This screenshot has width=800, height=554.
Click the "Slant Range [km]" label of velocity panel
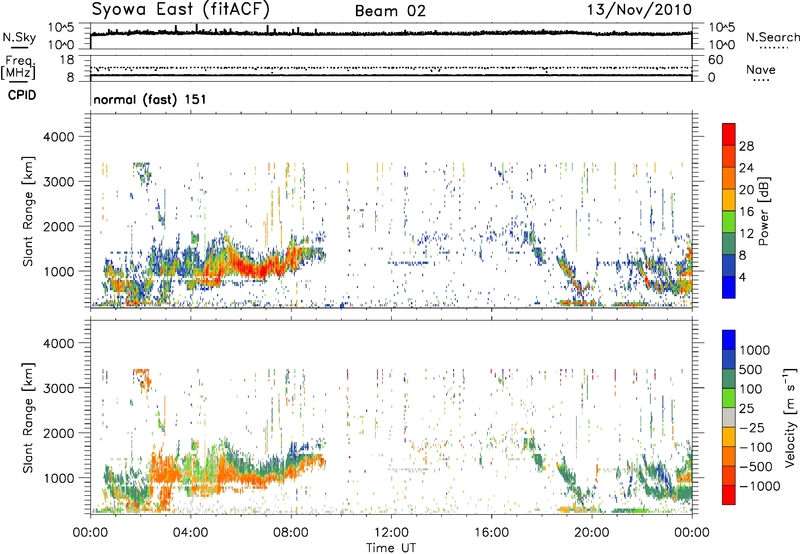point(28,418)
